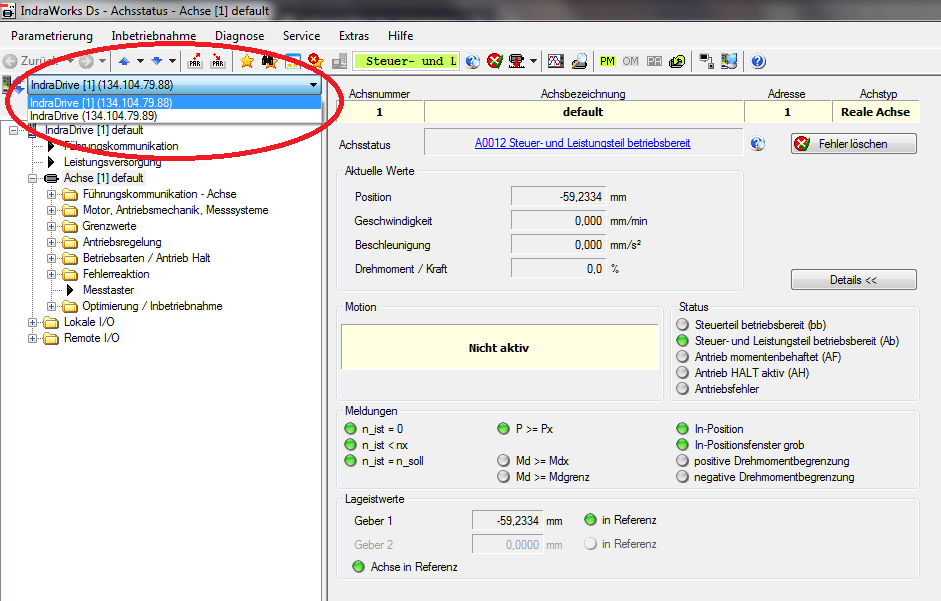The width and height of the screenshot is (941, 601).
Task: Open dropdown arrow next to blue down arrow
Action: [172, 61]
